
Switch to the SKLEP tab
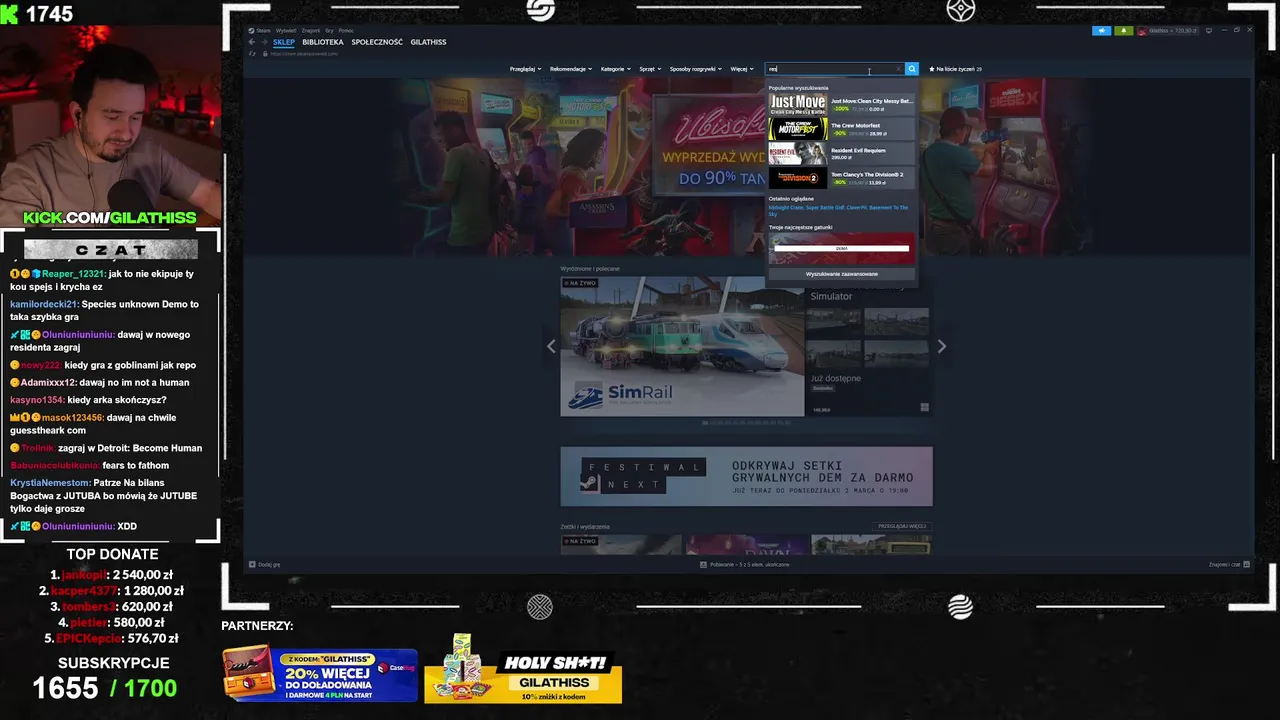(x=284, y=42)
